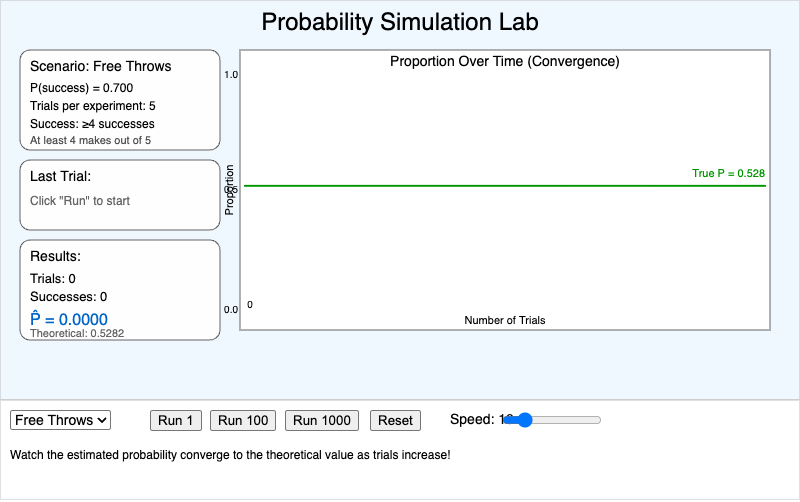Viewport: 800px width, 502px height.
Task: Click the 1.0 y-axis tick label
Action: [x=231, y=74]
